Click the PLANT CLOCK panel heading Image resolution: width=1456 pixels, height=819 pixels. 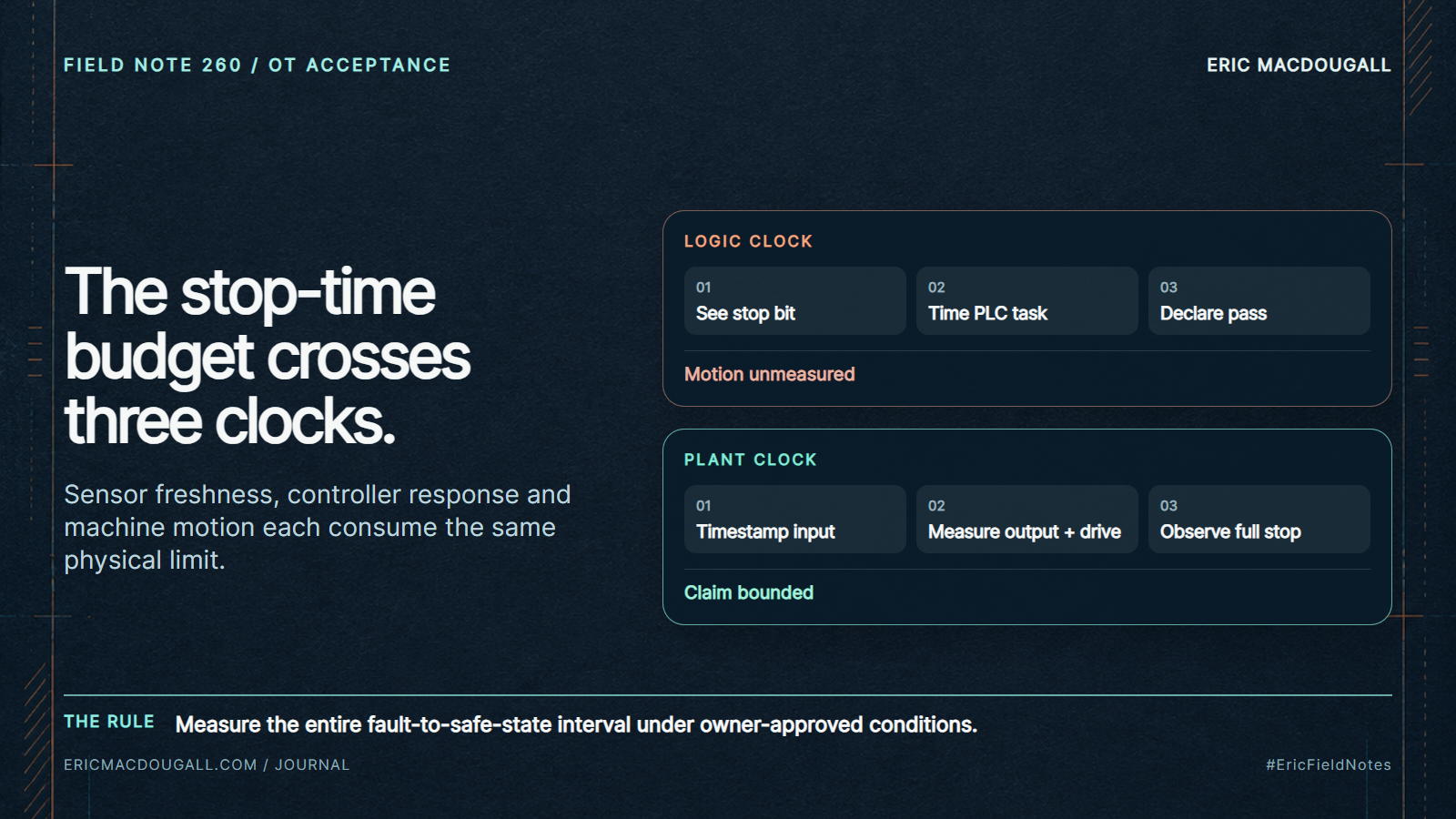tap(750, 460)
